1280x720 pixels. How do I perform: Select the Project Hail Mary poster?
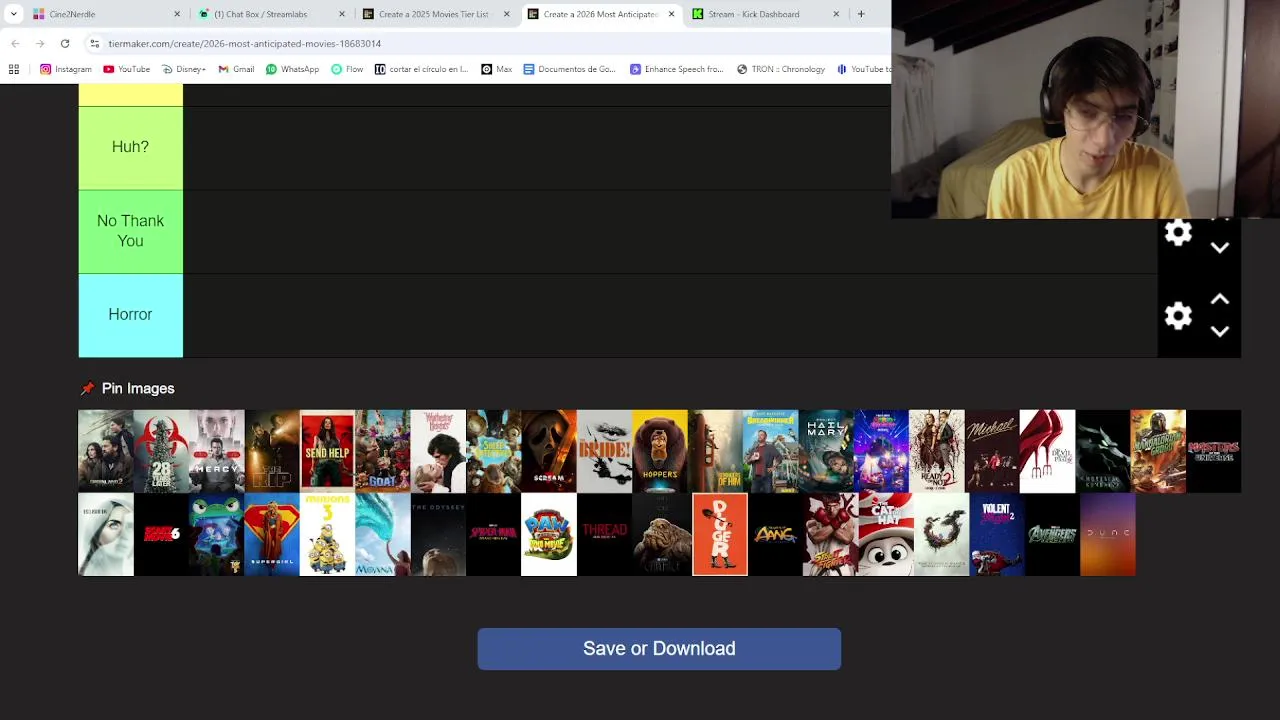(x=826, y=451)
